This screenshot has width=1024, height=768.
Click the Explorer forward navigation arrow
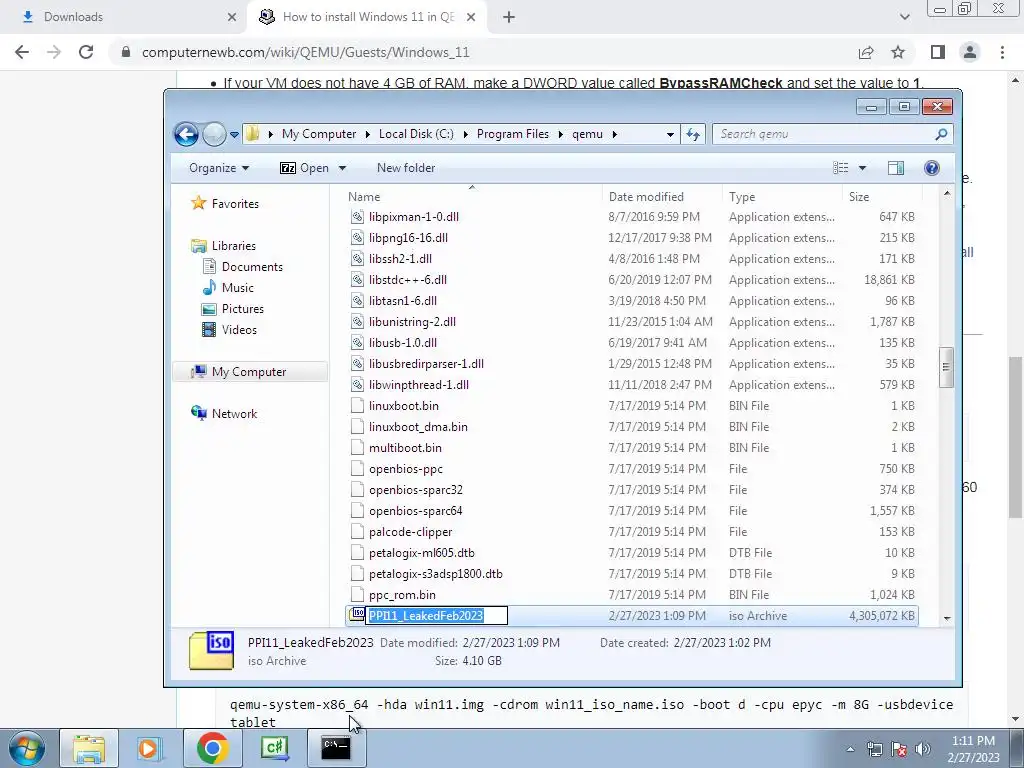[214, 135]
